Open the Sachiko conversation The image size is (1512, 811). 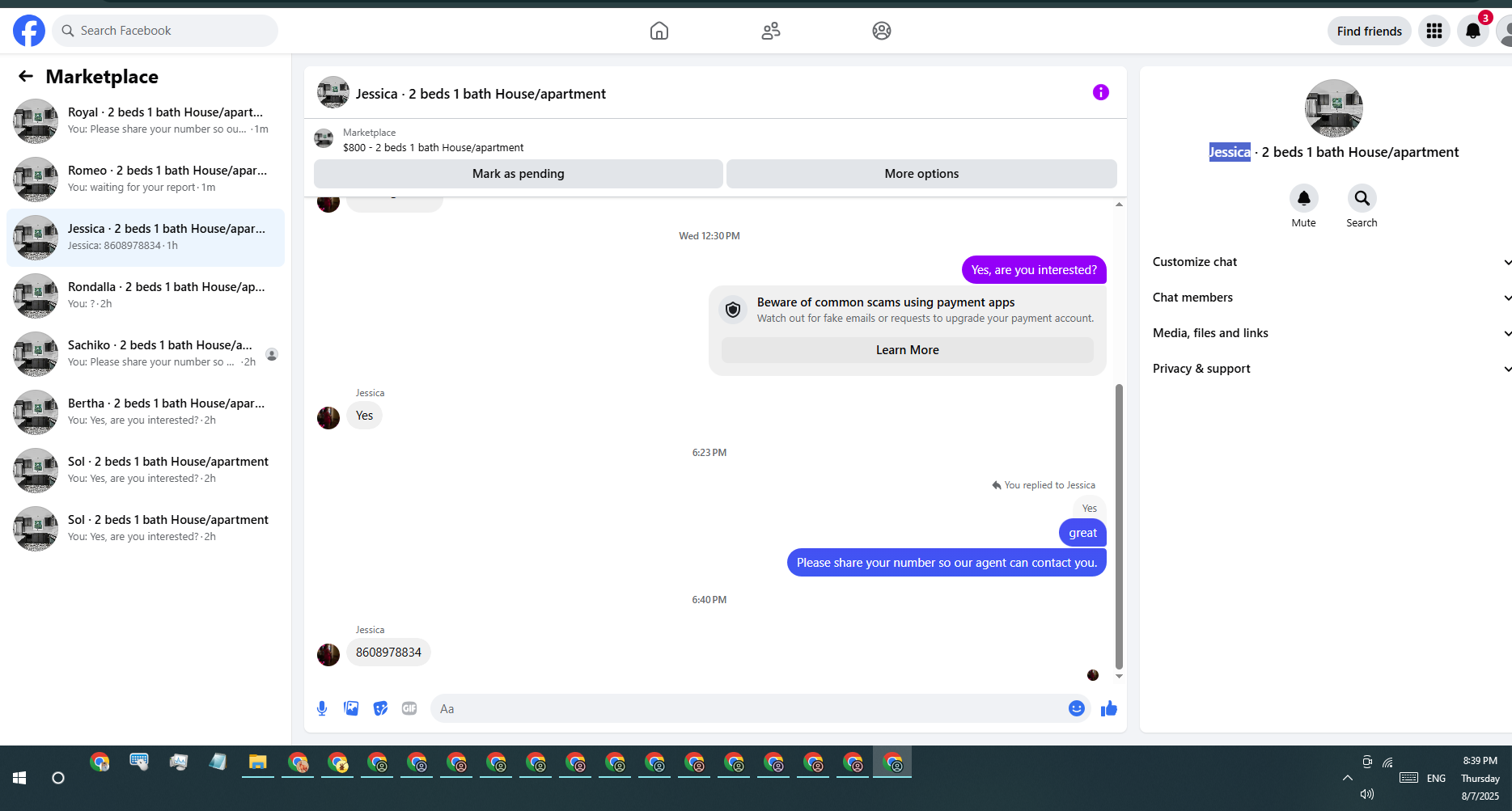pos(146,354)
